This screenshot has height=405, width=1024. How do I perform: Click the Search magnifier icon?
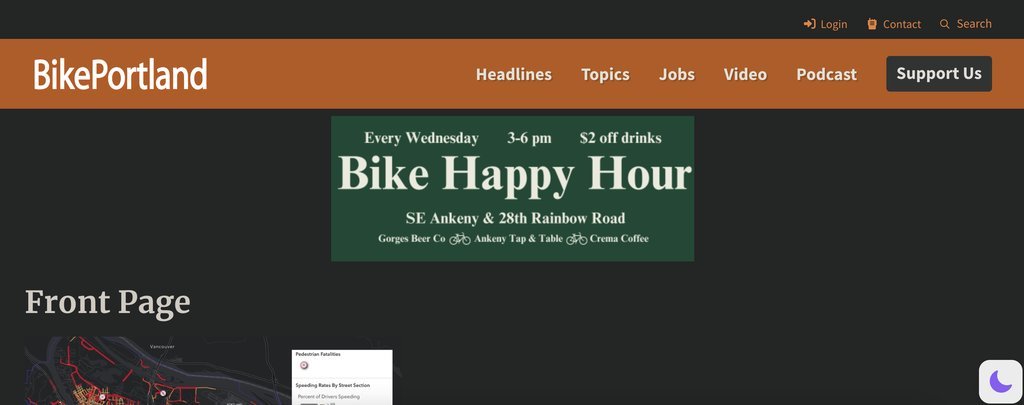tap(944, 24)
